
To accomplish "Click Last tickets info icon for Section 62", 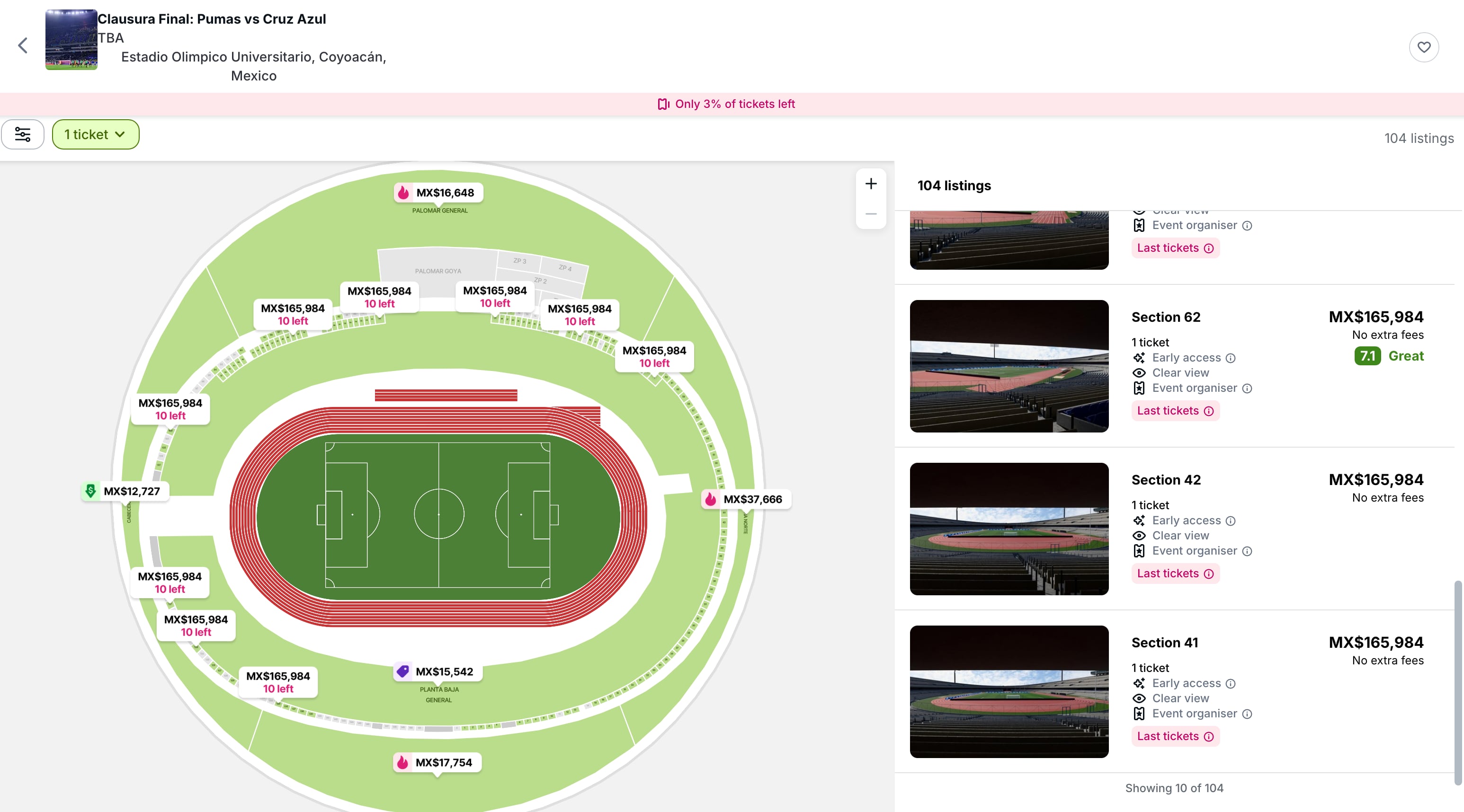I will click(x=1209, y=411).
